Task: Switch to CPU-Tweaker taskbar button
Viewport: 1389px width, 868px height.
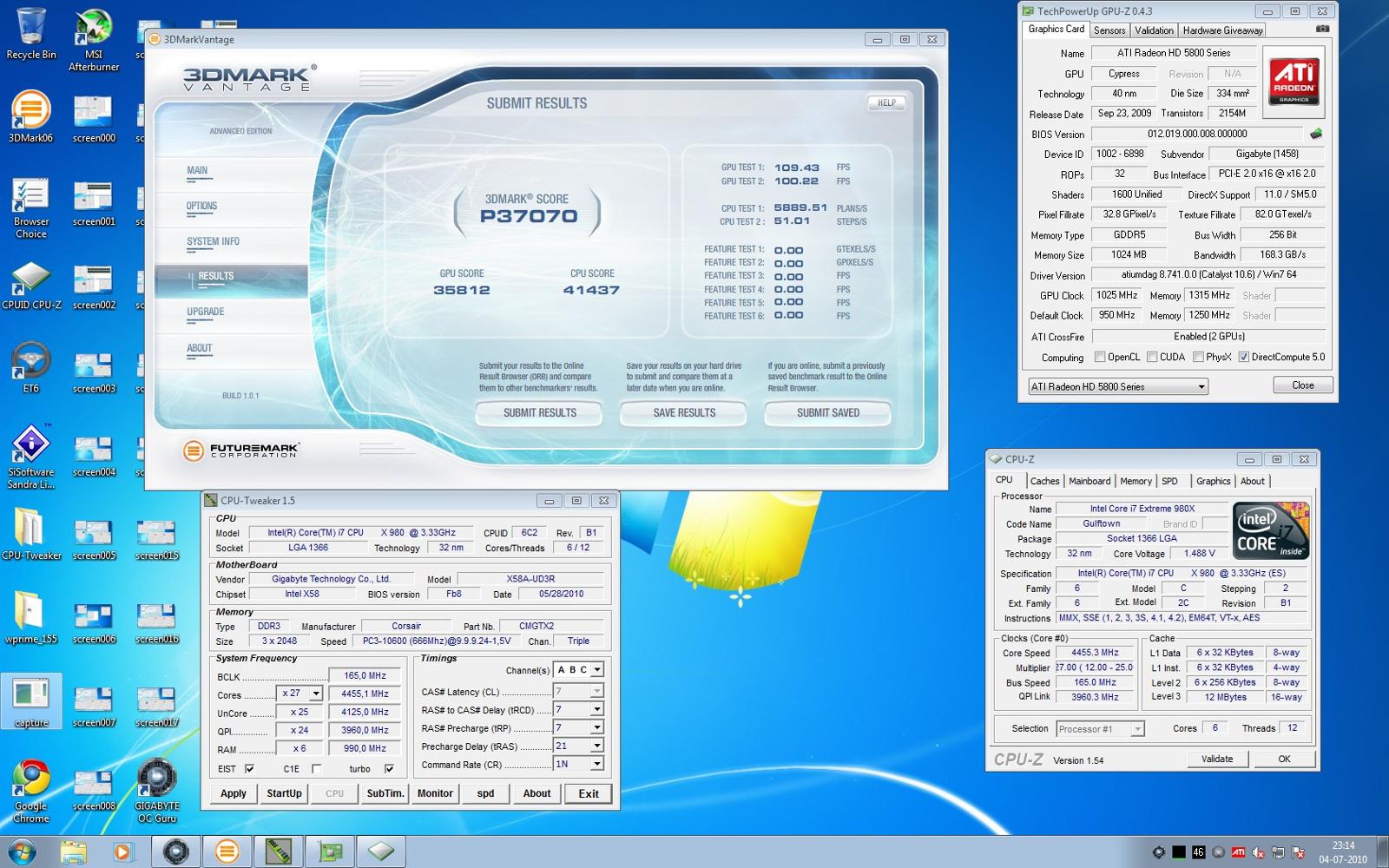Action: tap(279, 852)
